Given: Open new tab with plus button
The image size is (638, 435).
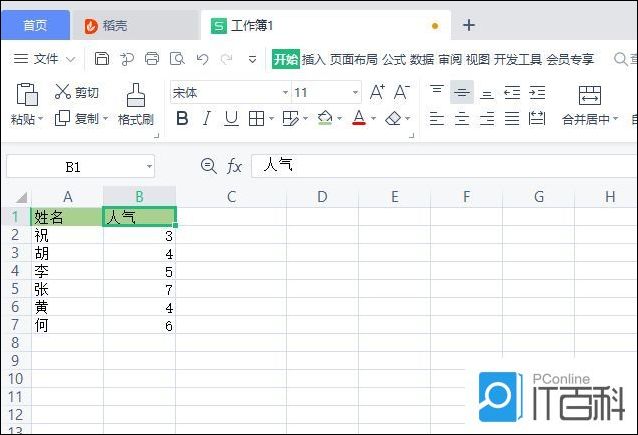Looking at the screenshot, I should point(469,25).
